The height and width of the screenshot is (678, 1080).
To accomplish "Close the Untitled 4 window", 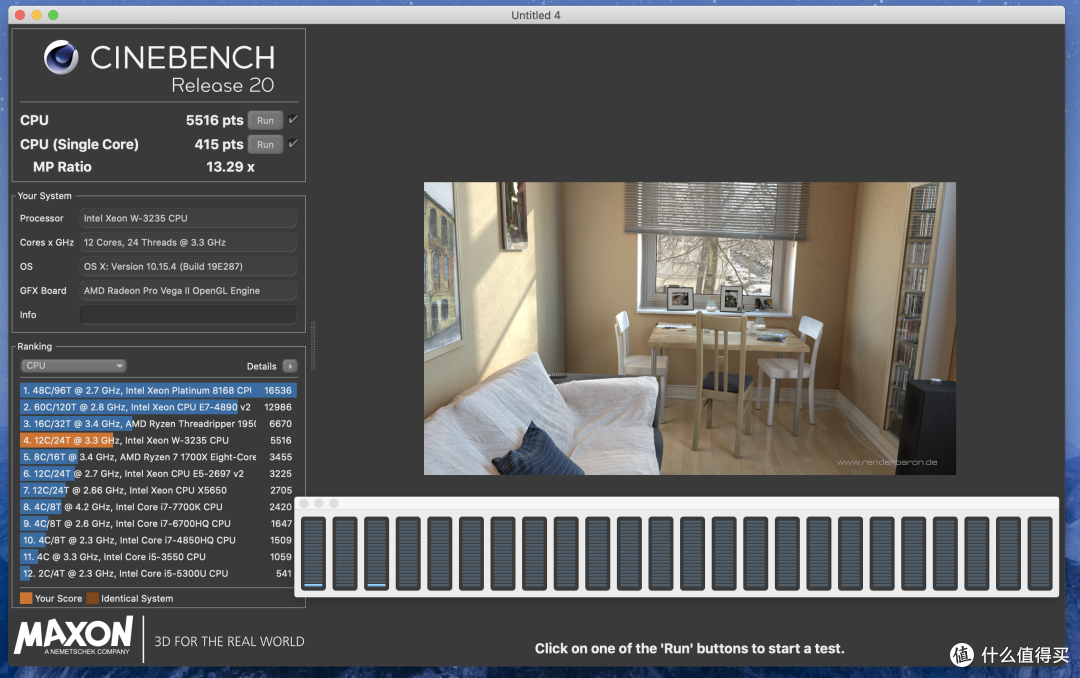I will coord(20,14).
